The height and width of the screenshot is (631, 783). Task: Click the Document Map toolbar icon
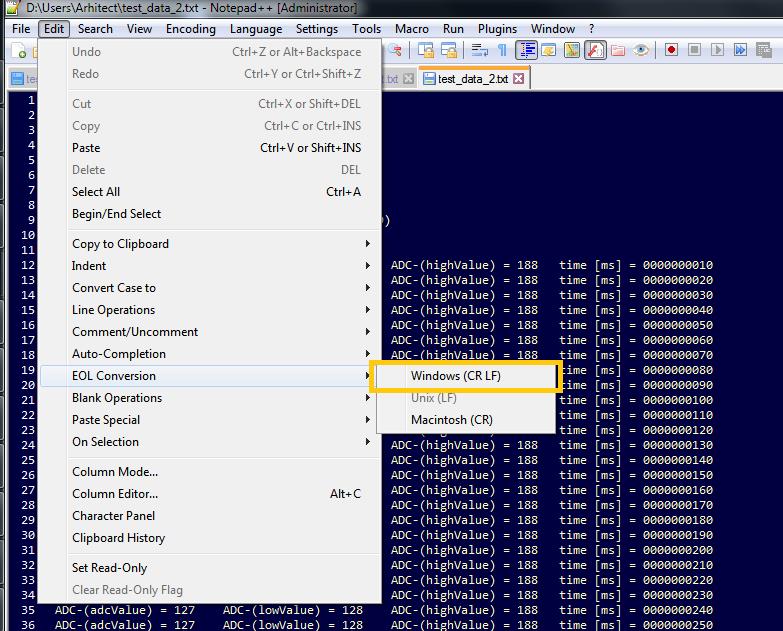[572, 50]
